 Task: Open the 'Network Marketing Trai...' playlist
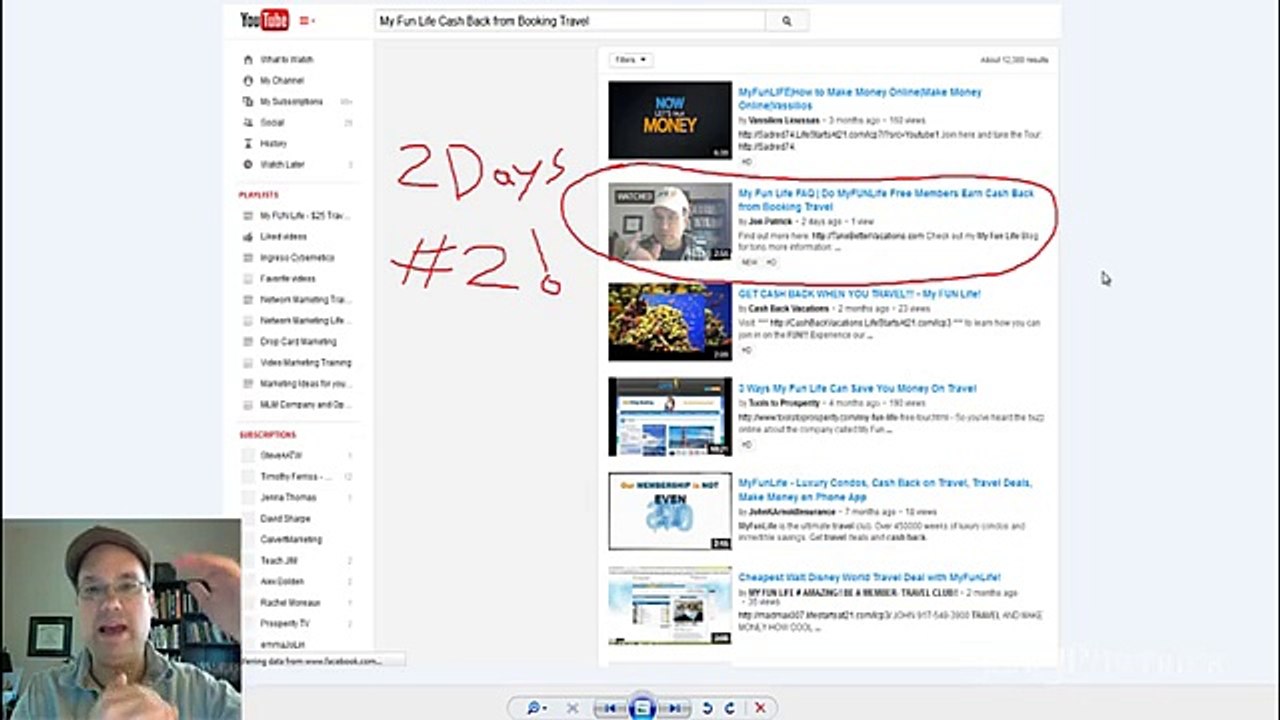(305, 300)
